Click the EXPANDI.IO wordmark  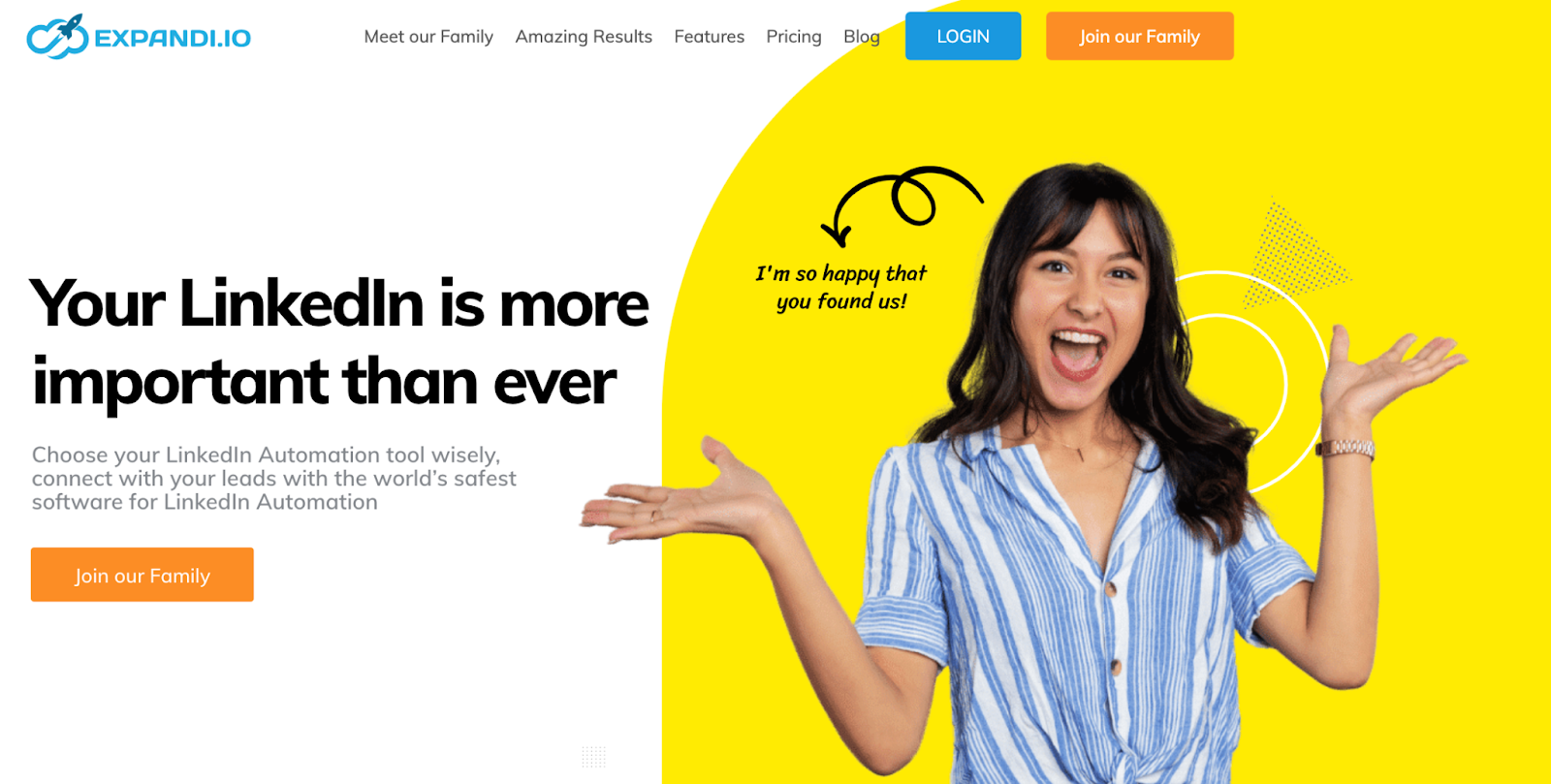[173, 38]
